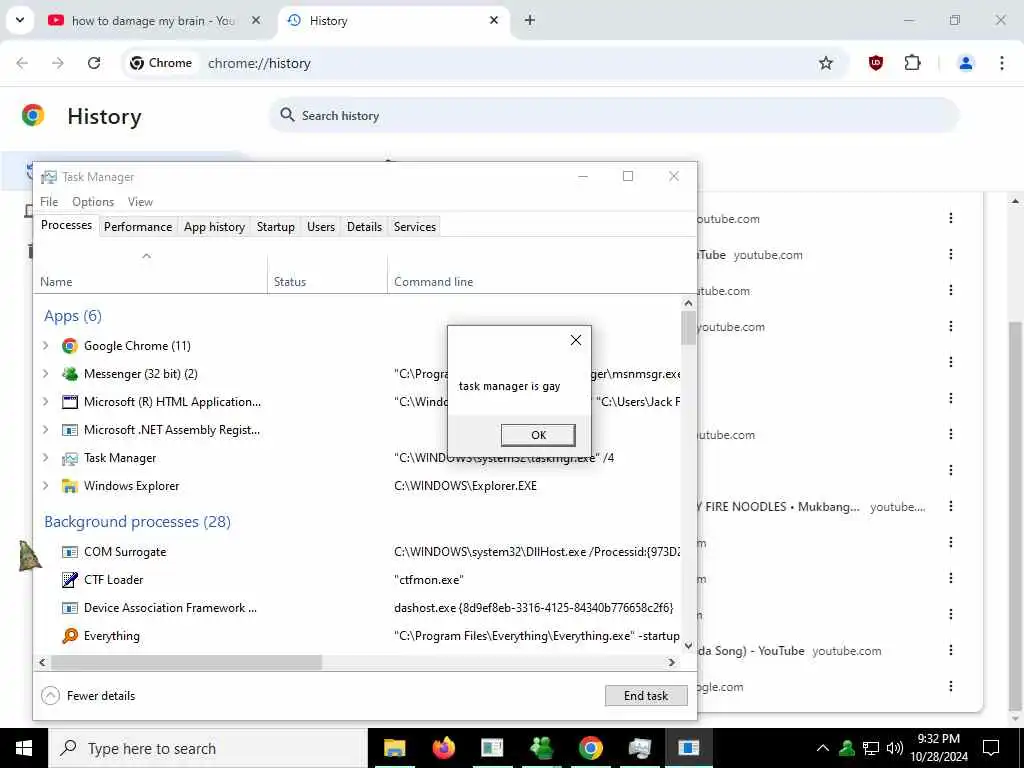Screen dimensions: 1024x768
Task: Switch to 'how to damage my brain' tab
Action: pos(154,21)
